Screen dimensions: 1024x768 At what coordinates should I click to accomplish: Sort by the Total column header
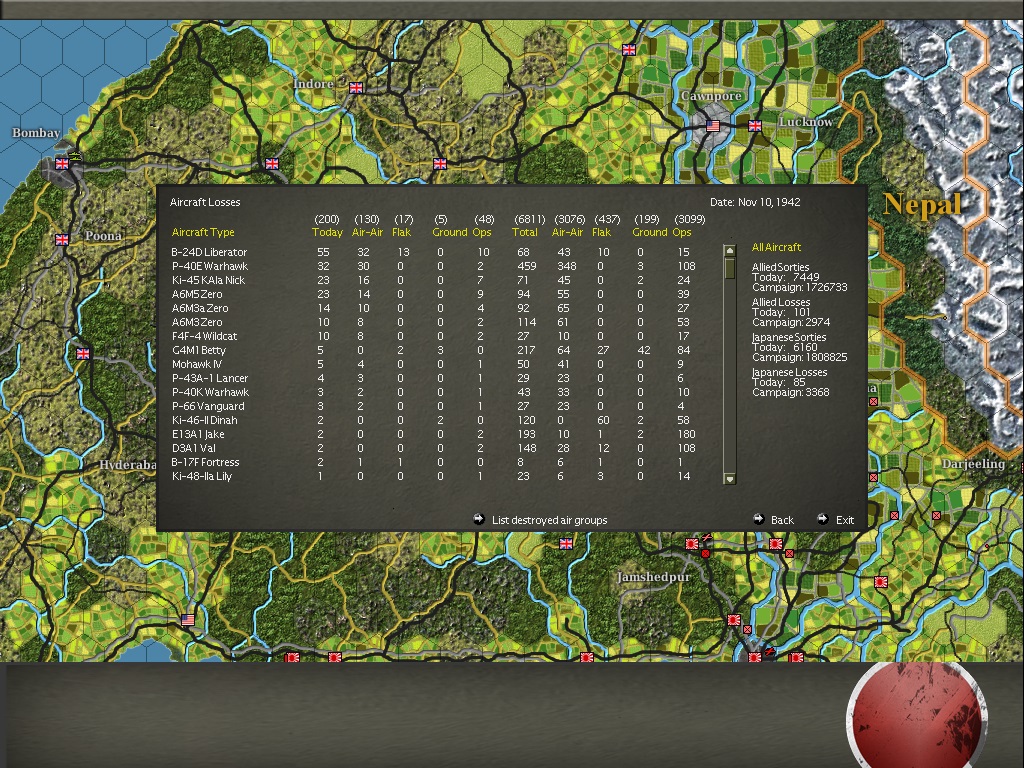click(524, 232)
